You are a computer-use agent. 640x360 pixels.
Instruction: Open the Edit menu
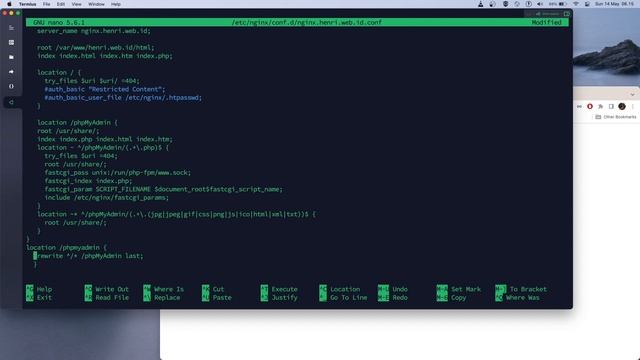[x=61, y=4]
